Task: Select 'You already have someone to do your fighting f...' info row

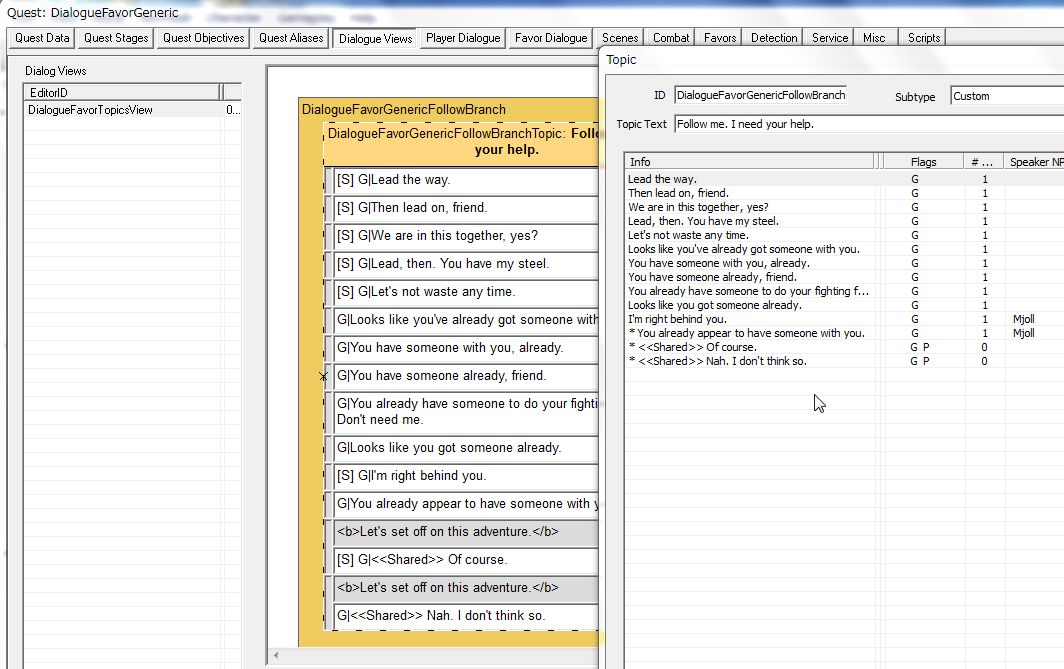Action: click(x=844, y=291)
